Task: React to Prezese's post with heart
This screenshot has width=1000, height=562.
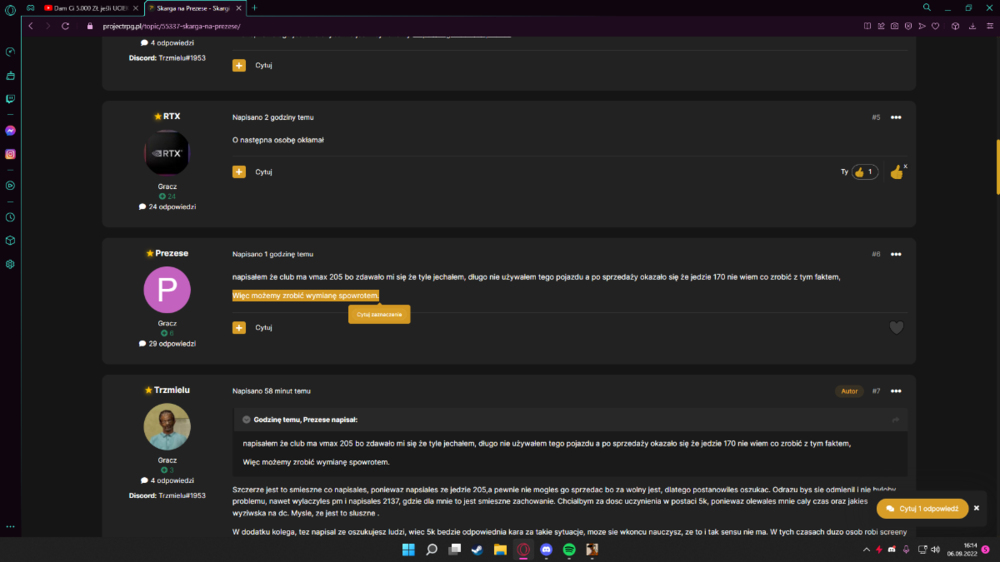Action: pyautogui.click(x=896, y=327)
